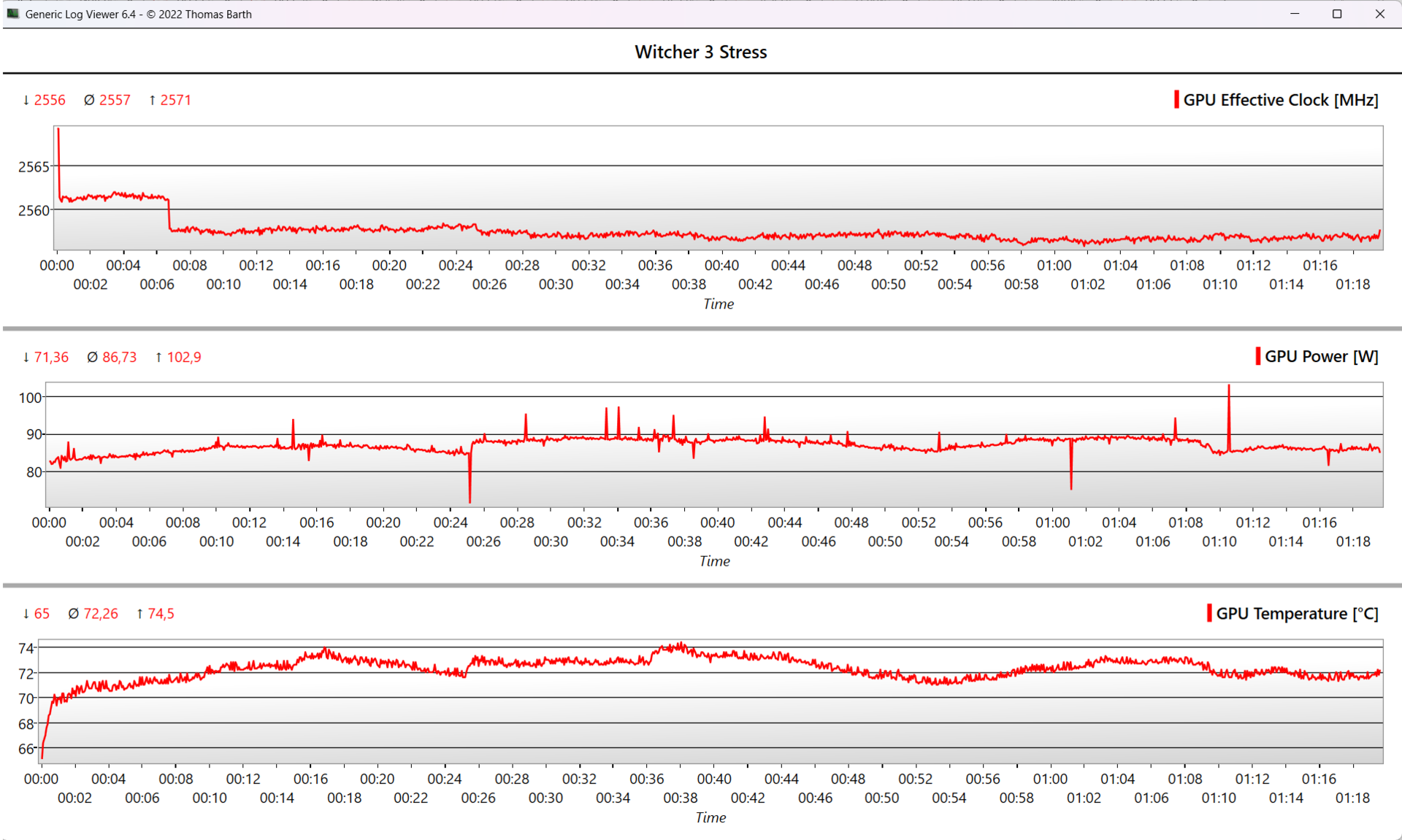The width and height of the screenshot is (1402, 840).
Task: Click the minimum clock value 2556
Action: pyautogui.click(x=49, y=100)
